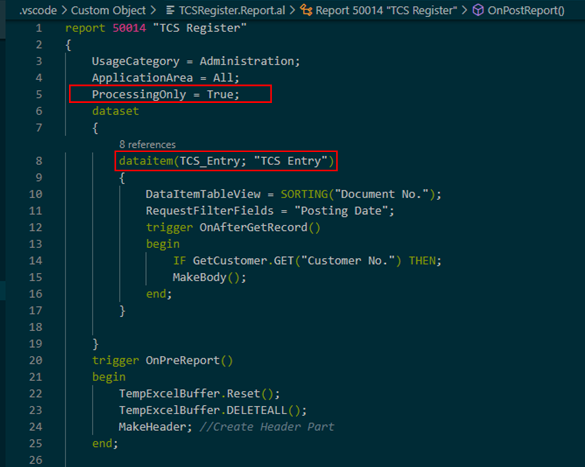This screenshot has width=585, height=467.
Task: Click the cube icon before OnPostReport()
Action: [478, 10]
